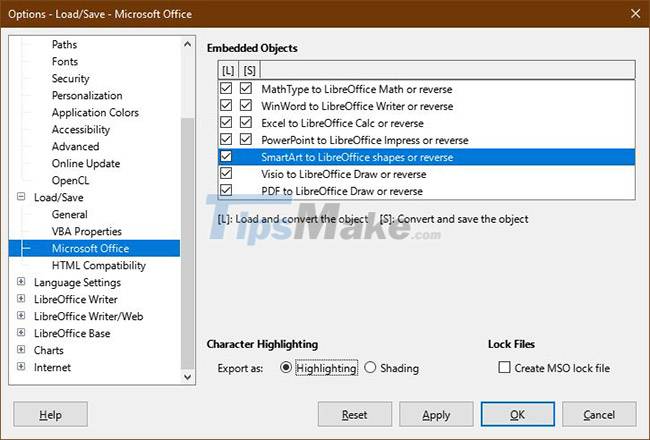
Task: Open the Security options page
Action: 70,78
